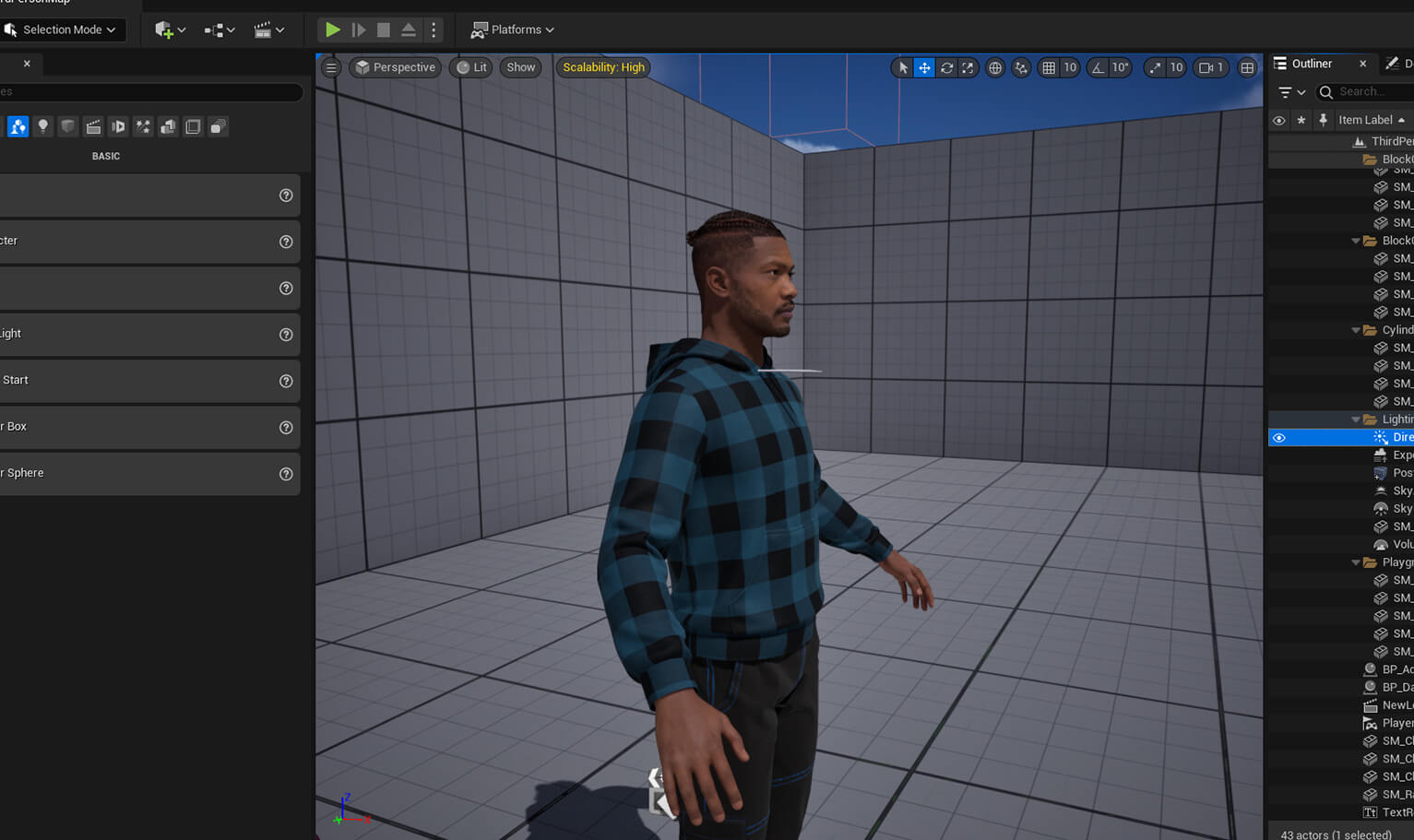Activate the scale transform tool
The height and width of the screenshot is (840, 1414).
968,67
